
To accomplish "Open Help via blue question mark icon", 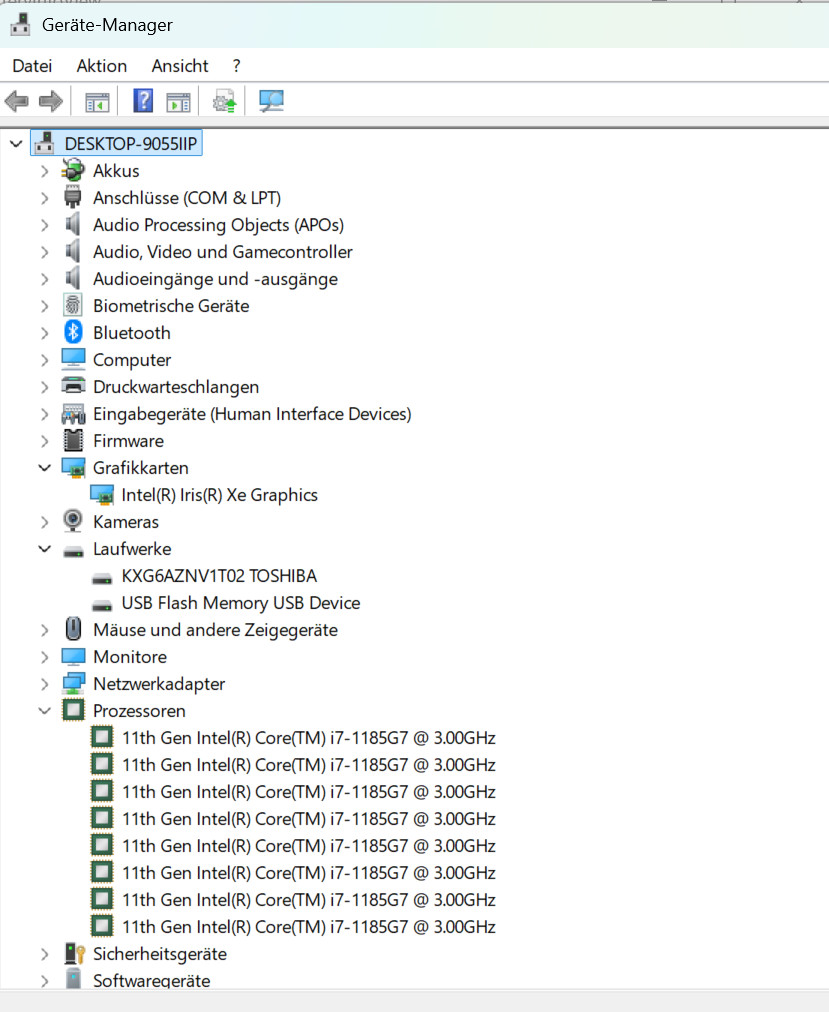I will click(x=143, y=101).
